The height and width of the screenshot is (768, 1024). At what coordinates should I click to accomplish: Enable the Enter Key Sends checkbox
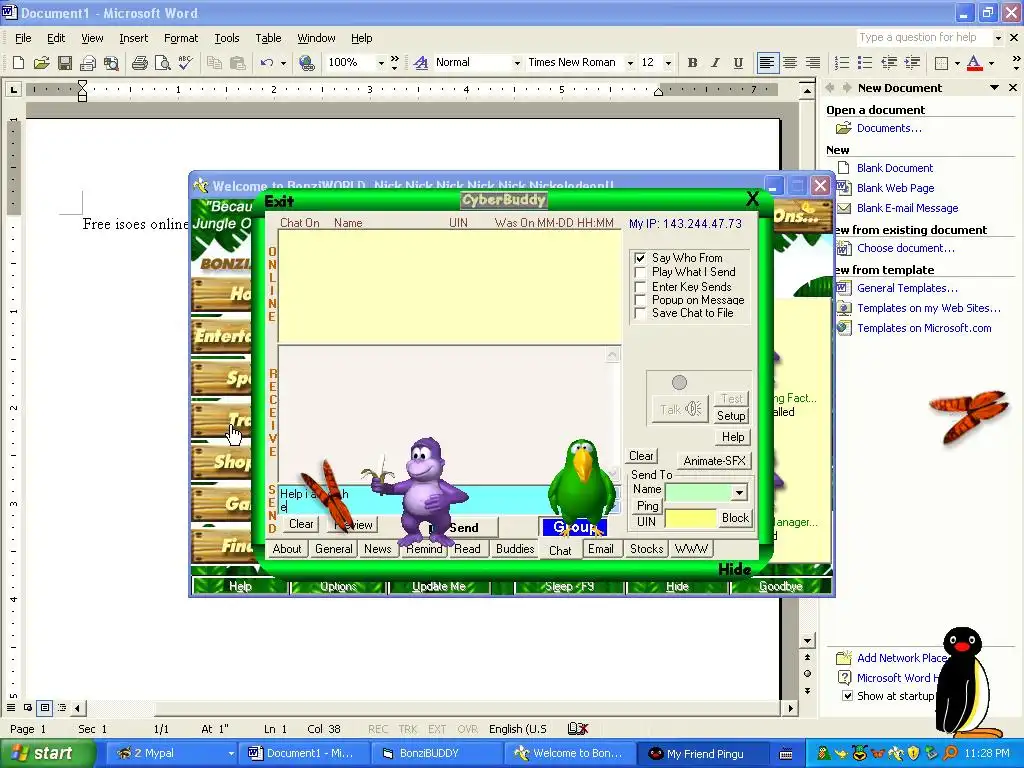click(x=640, y=287)
